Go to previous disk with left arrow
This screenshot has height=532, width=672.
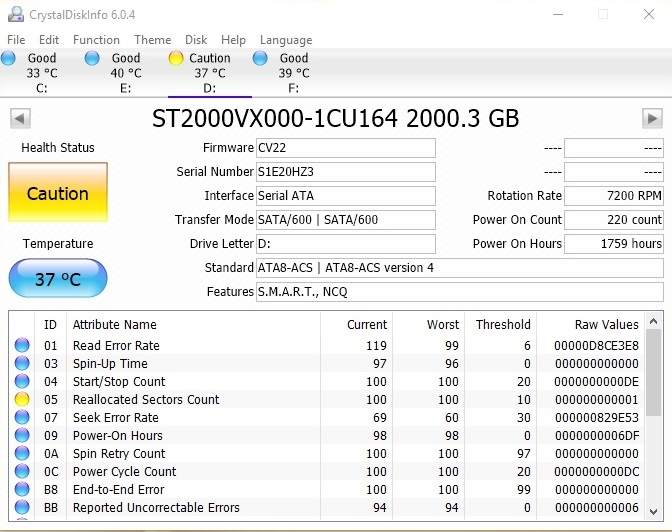pos(20,118)
